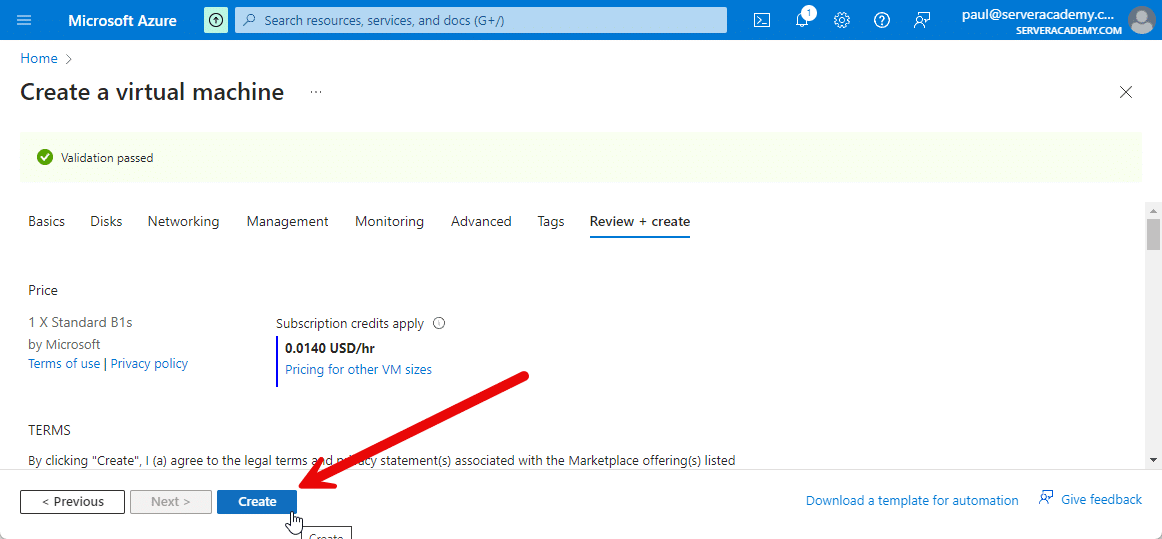The height and width of the screenshot is (539, 1162).
Task: Open the Azure portal hamburger menu
Action: tap(24, 20)
